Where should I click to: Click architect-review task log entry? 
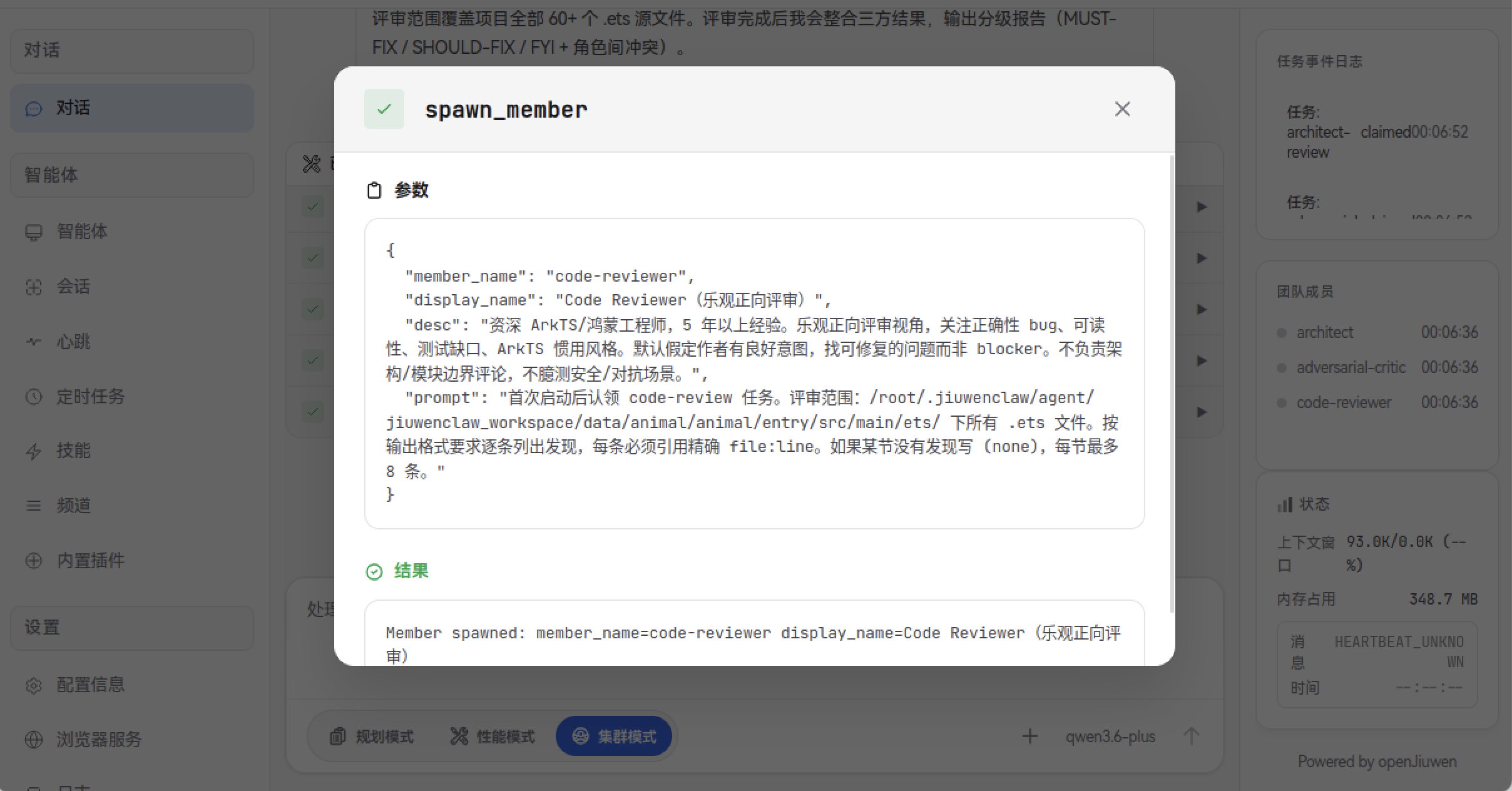pyautogui.click(x=1377, y=132)
